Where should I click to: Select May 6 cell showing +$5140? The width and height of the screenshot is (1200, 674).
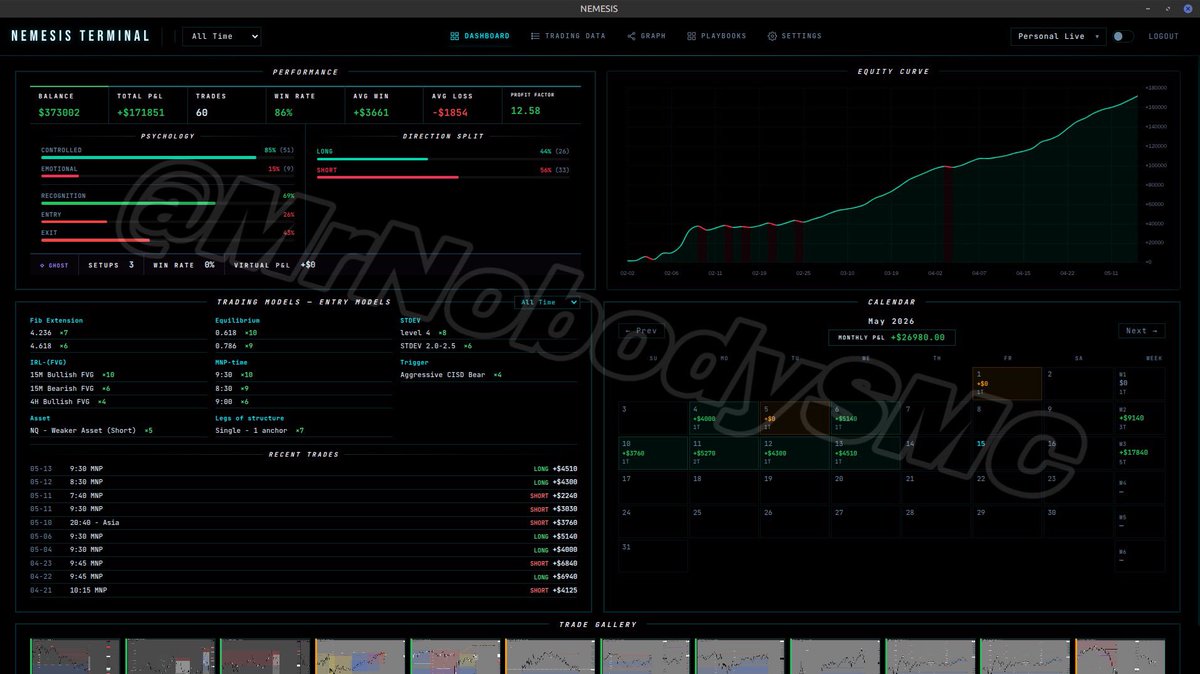865,418
